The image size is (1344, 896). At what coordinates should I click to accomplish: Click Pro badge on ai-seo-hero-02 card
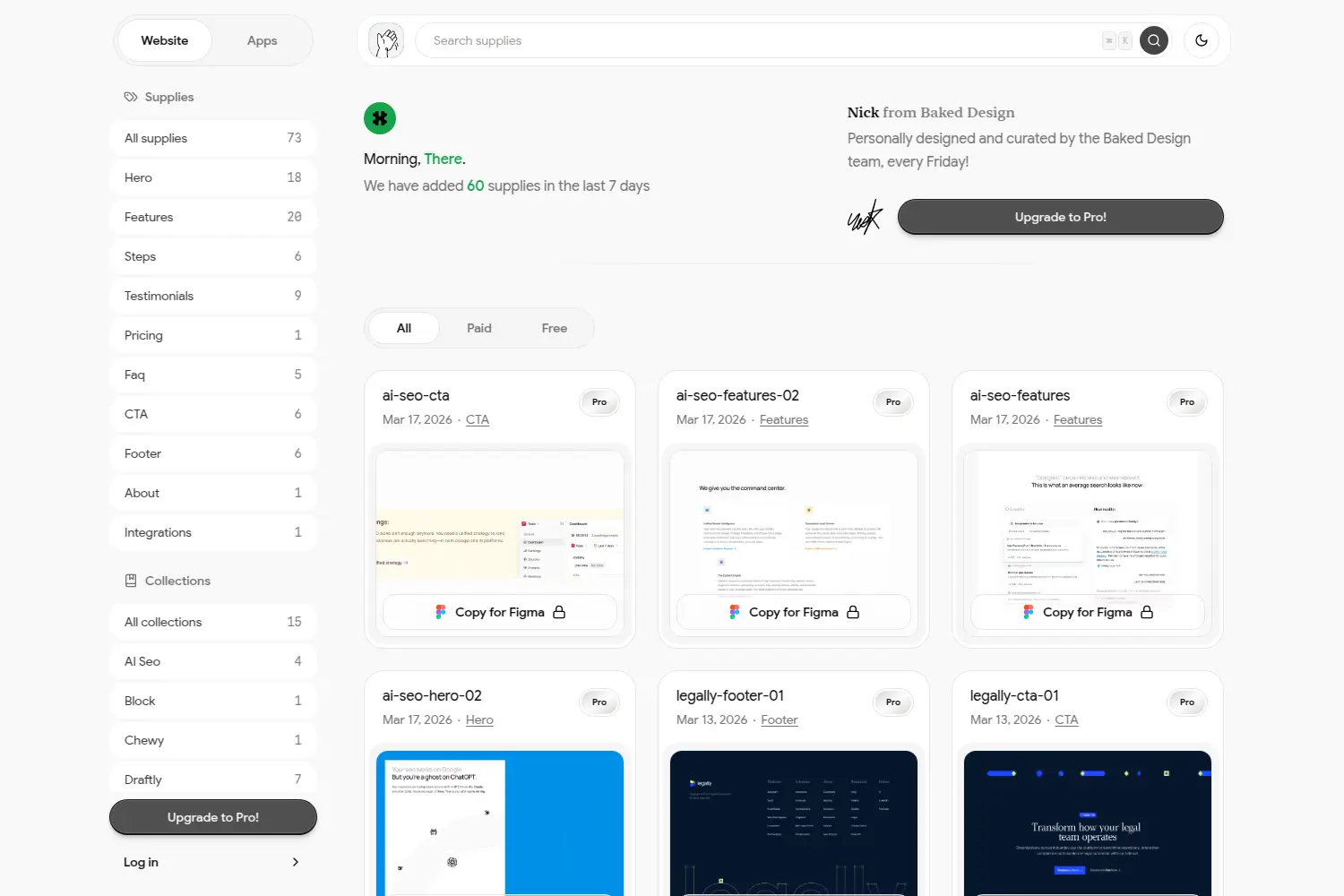pyautogui.click(x=599, y=702)
